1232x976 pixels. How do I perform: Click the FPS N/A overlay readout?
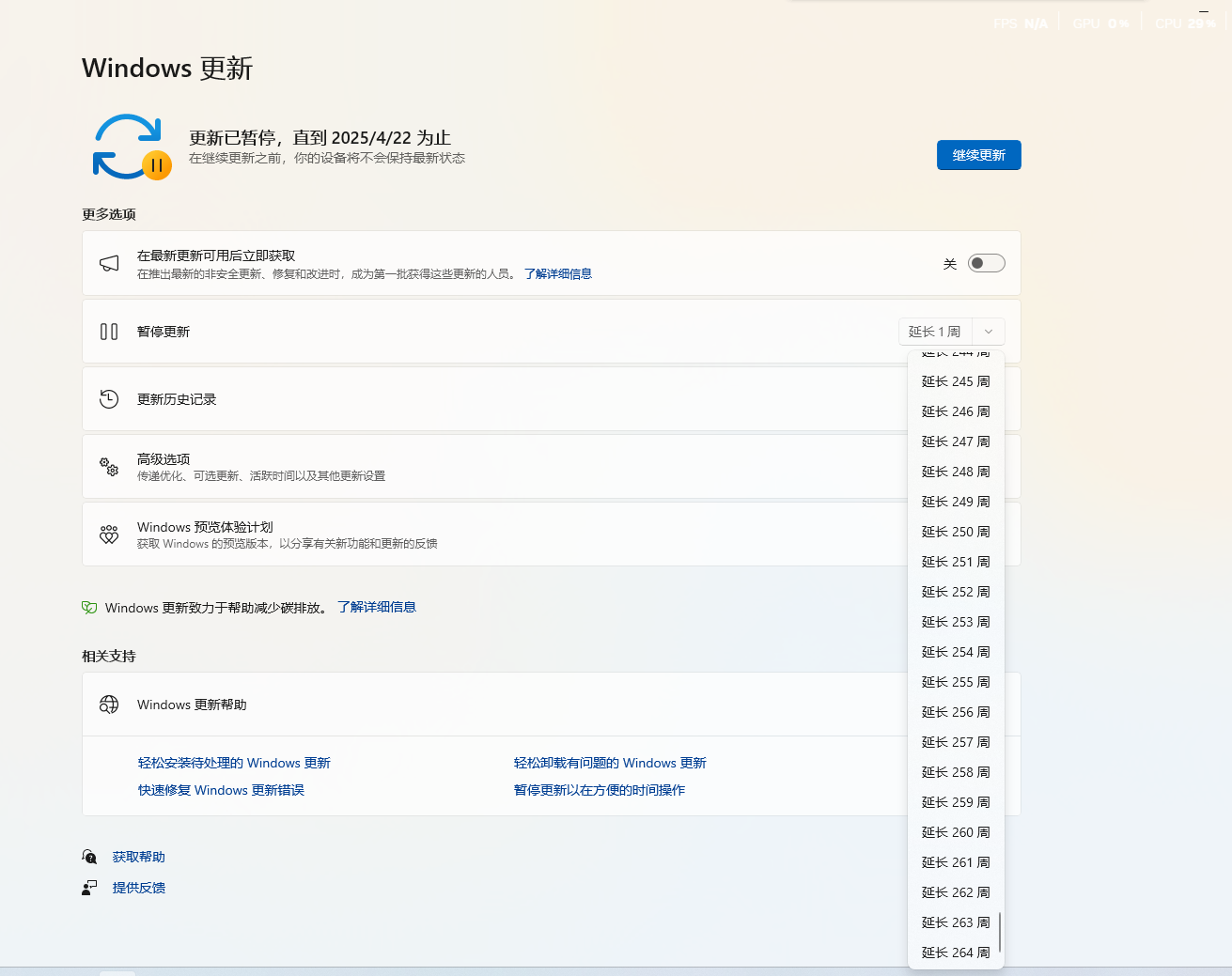point(1021,23)
